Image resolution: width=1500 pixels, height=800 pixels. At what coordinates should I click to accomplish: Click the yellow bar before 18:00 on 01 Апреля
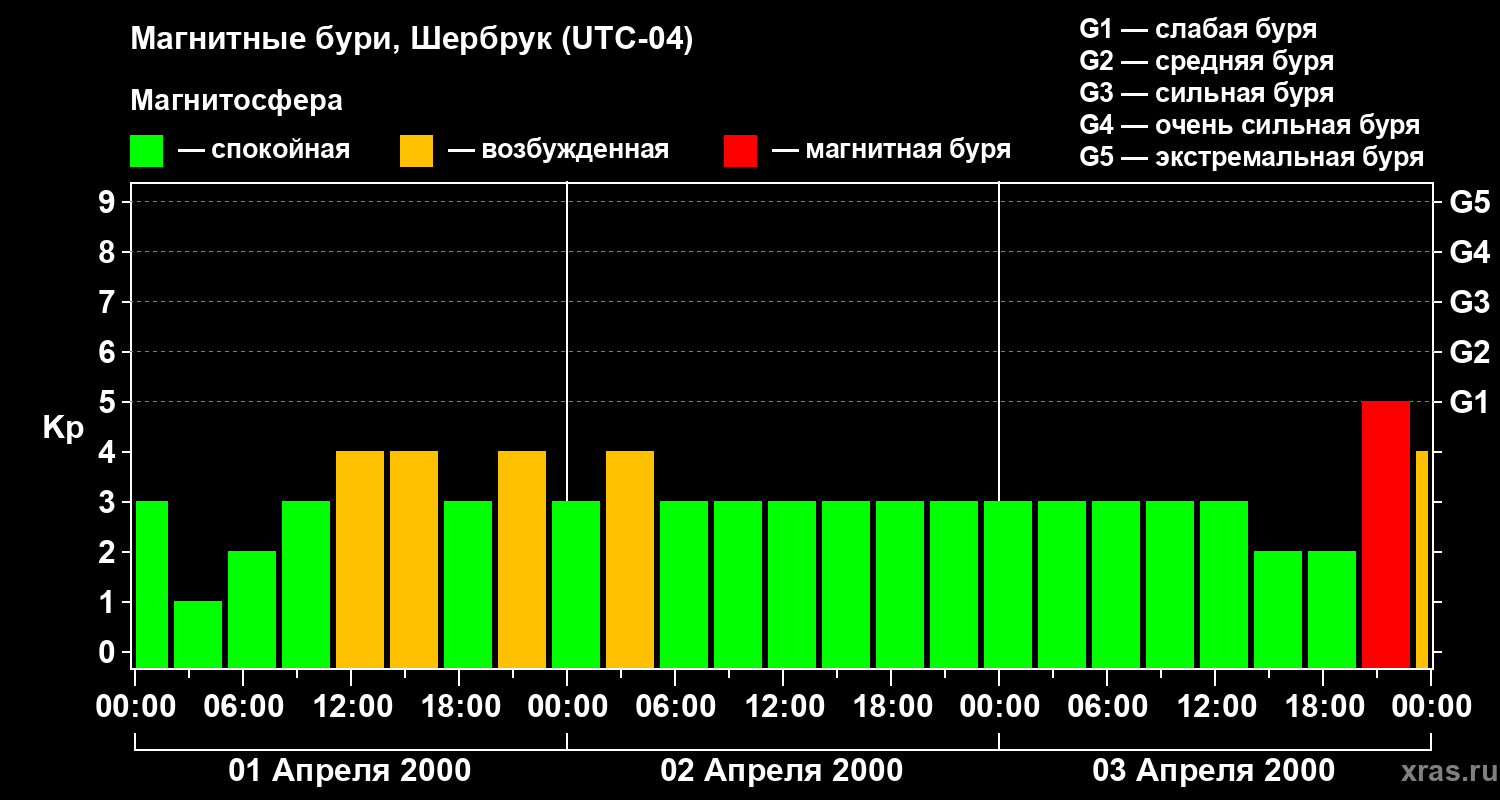click(414, 560)
